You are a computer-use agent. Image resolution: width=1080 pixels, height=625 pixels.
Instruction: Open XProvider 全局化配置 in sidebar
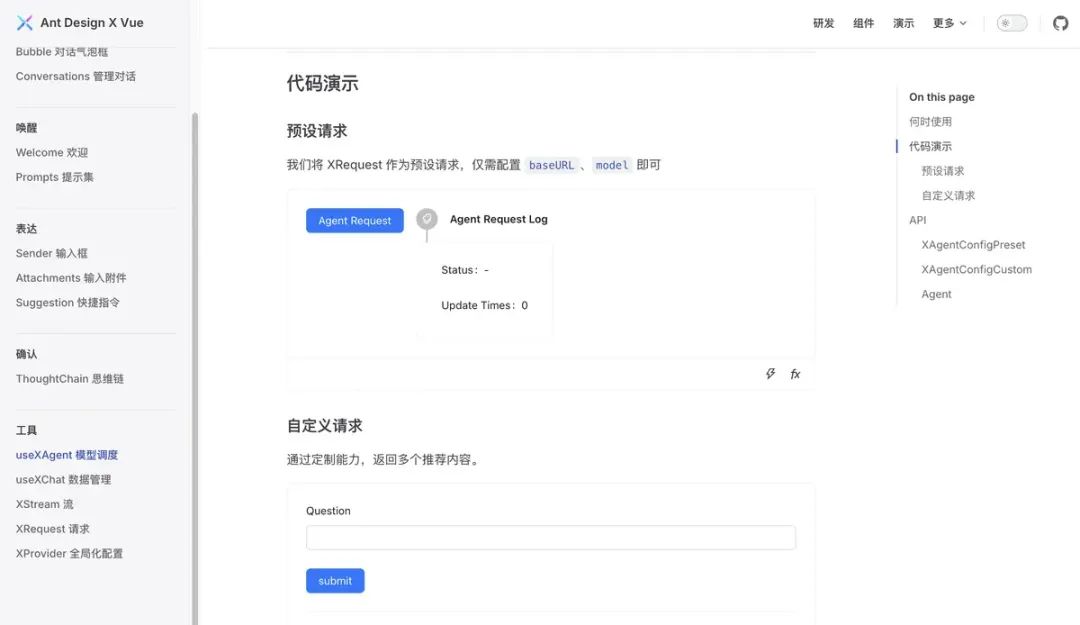pyautogui.click(x=69, y=553)
